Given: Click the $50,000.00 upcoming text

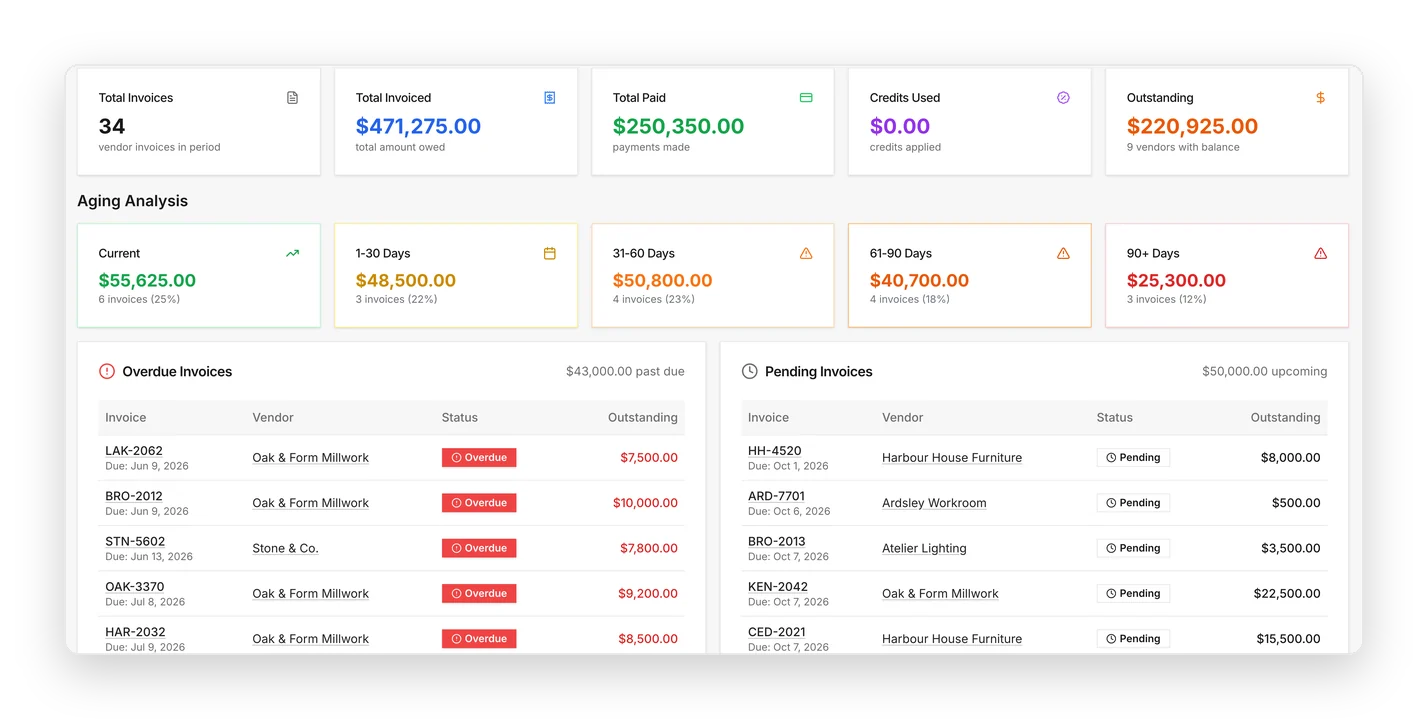Looking at the screenshot, I should tap(1265, 372).
